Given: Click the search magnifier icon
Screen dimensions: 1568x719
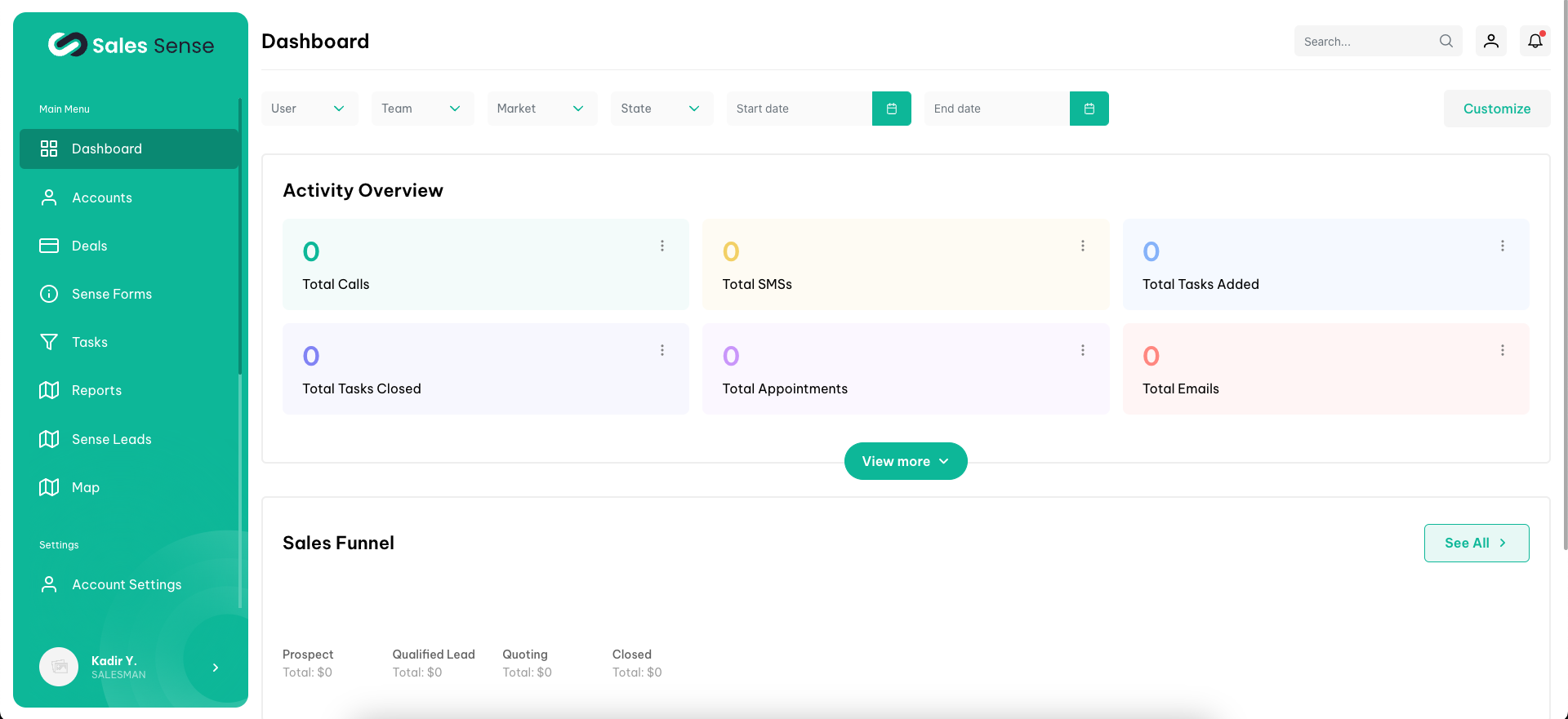Looking at the screenshot, I should 1445,41.
